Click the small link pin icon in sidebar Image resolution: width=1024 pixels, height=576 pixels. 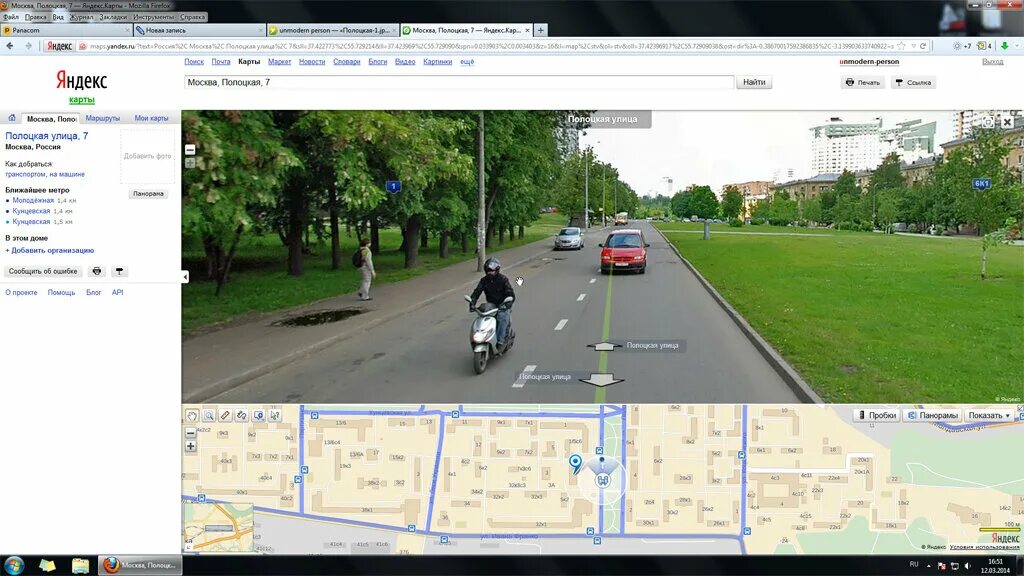click(x=119, y=271)
